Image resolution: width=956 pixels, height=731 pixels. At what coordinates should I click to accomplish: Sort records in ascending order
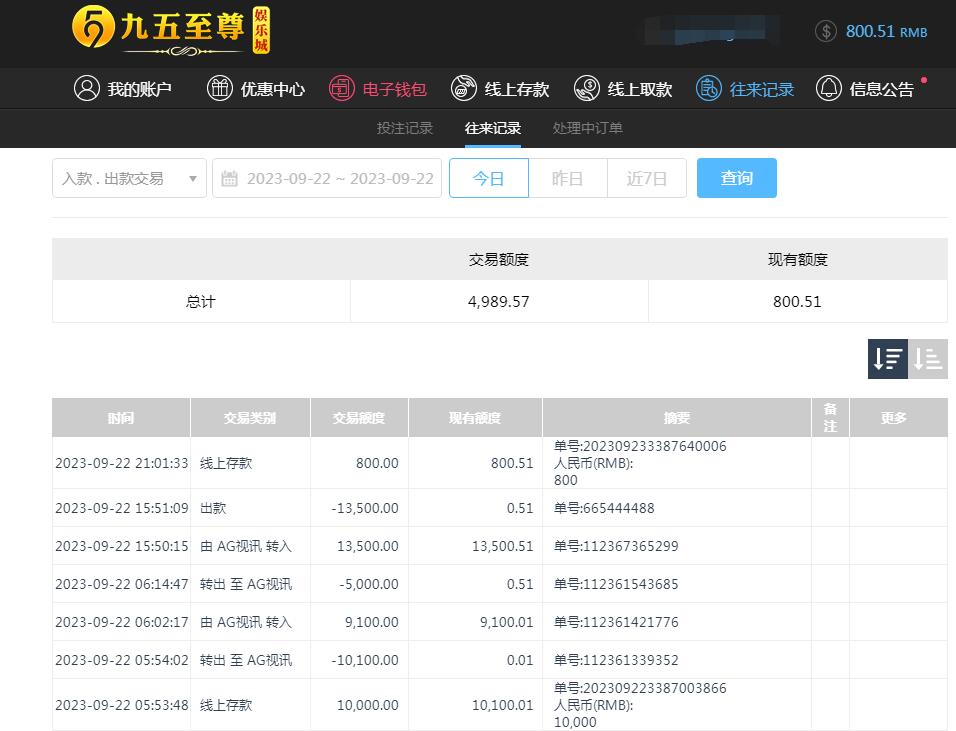(928, 359)
